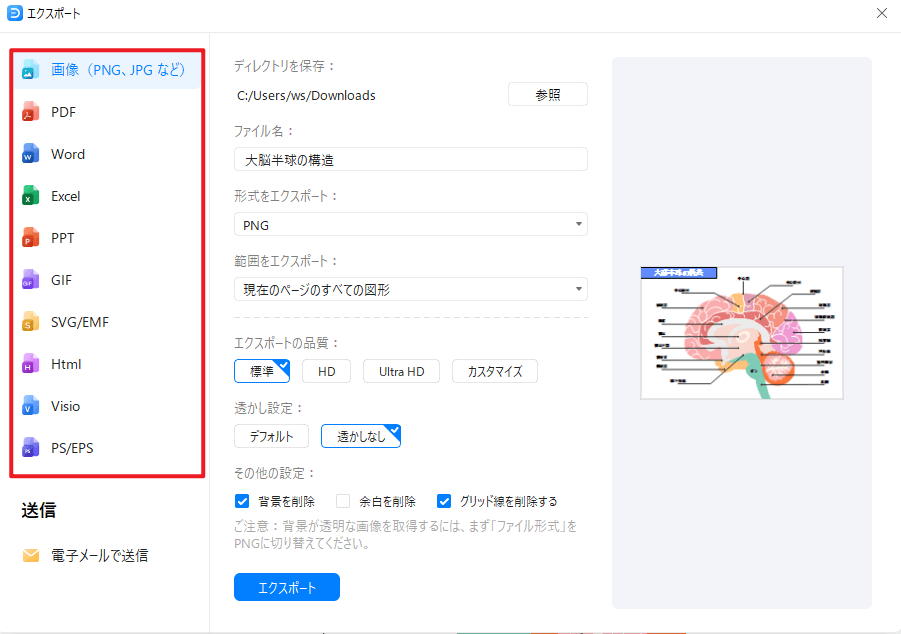Uncheck 背景を削除 option
The image size is (901, 634).
pos(241,500)
